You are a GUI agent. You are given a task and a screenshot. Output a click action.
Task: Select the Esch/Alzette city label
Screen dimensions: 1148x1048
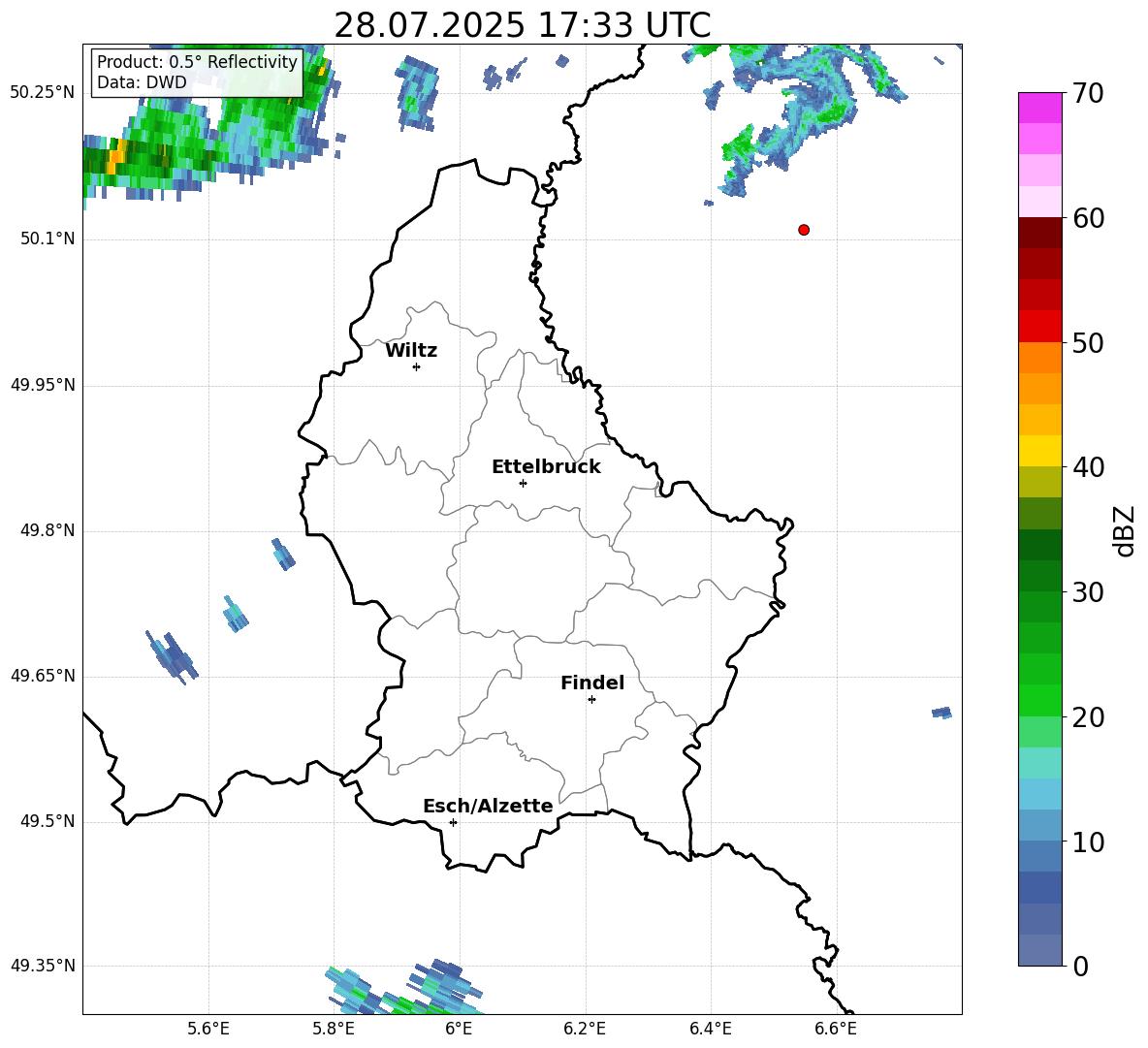coord(488,806)
